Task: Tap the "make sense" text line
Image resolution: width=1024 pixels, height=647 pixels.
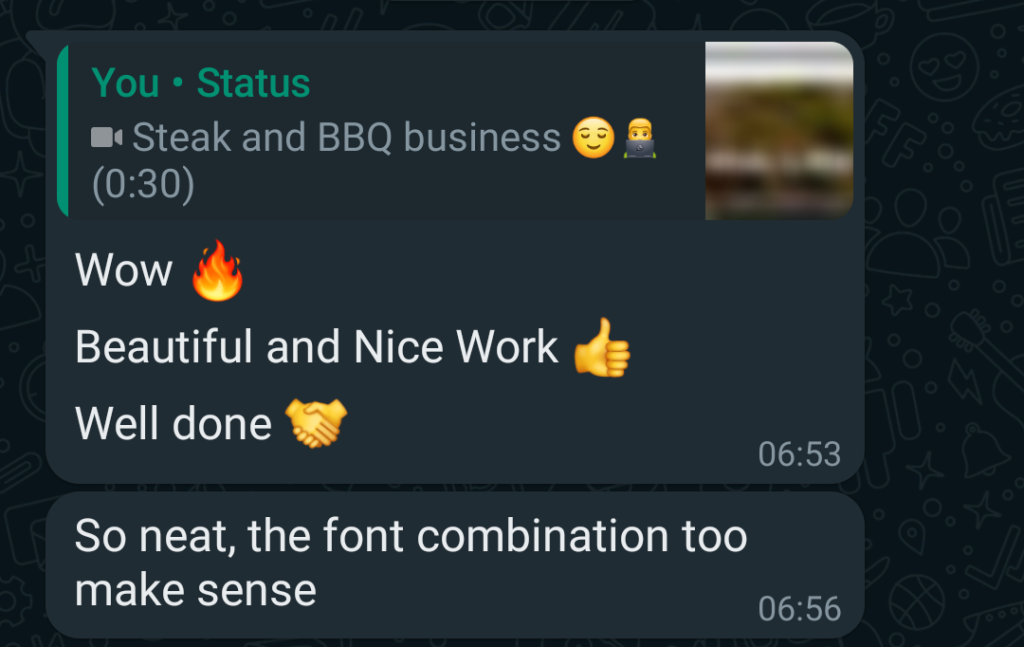Action: (x=195, y=591)
